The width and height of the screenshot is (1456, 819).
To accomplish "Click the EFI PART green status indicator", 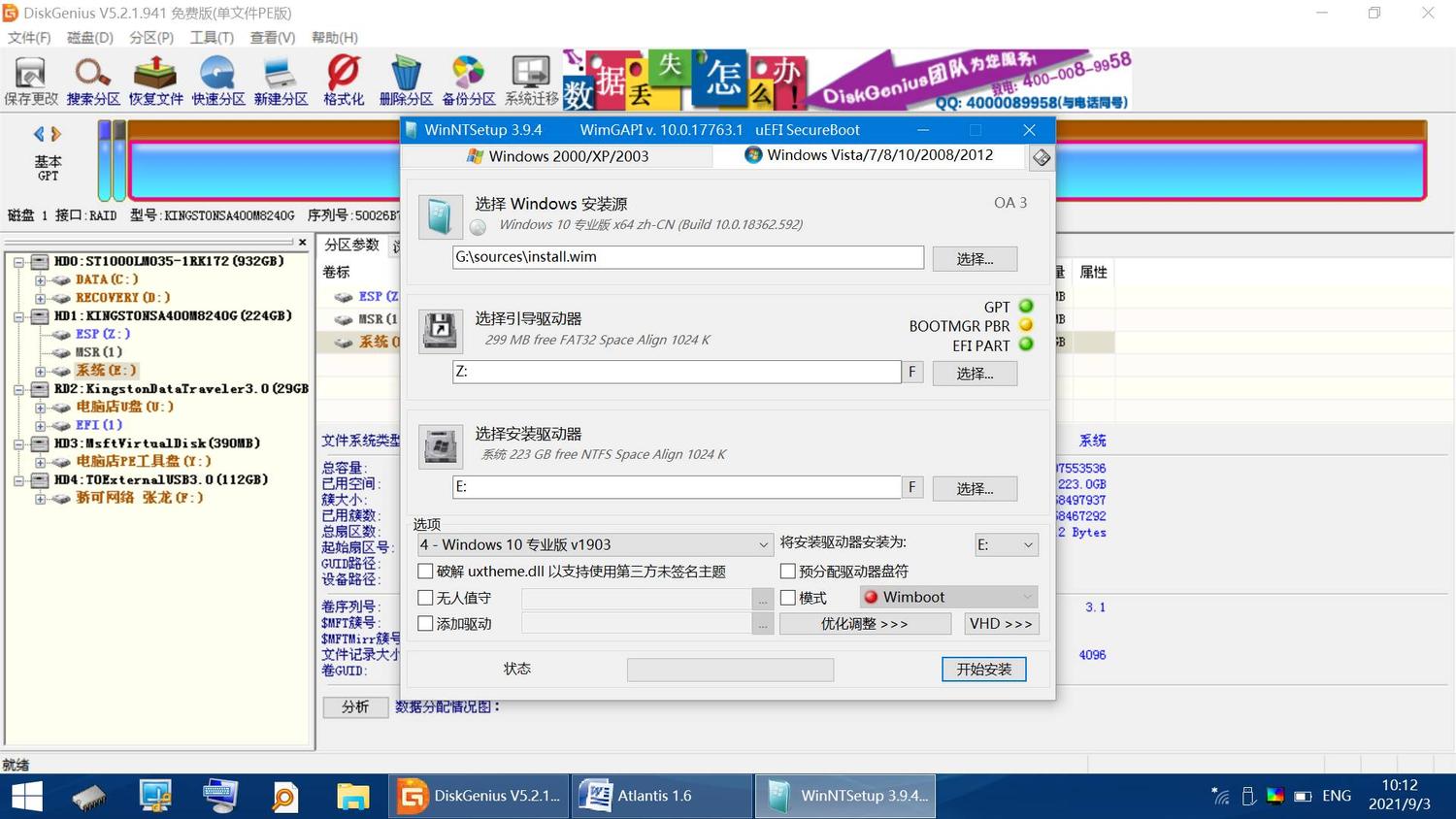I will point(1026,344).
